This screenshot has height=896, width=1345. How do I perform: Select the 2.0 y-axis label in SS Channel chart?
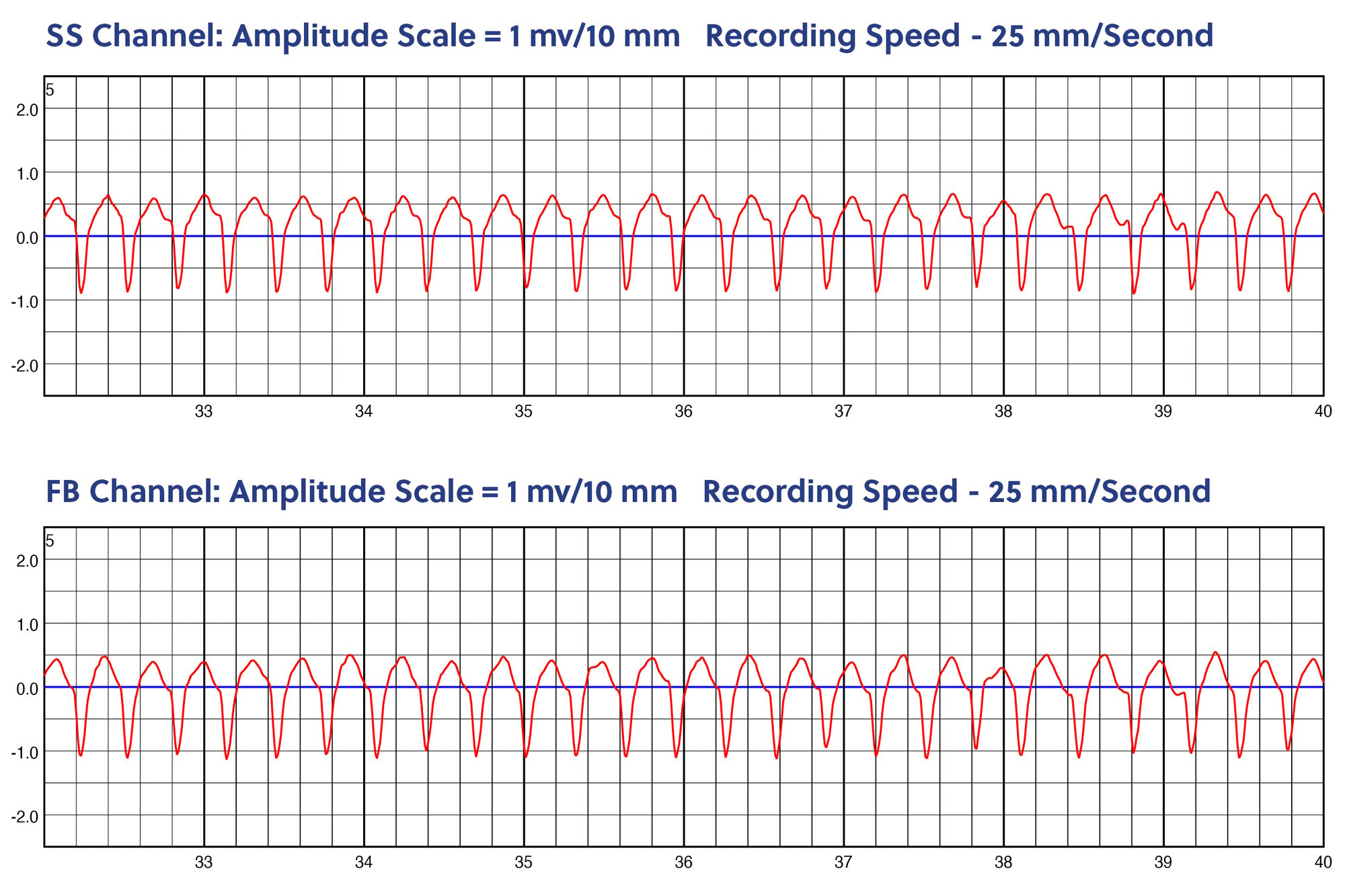[x=27, y=110]
